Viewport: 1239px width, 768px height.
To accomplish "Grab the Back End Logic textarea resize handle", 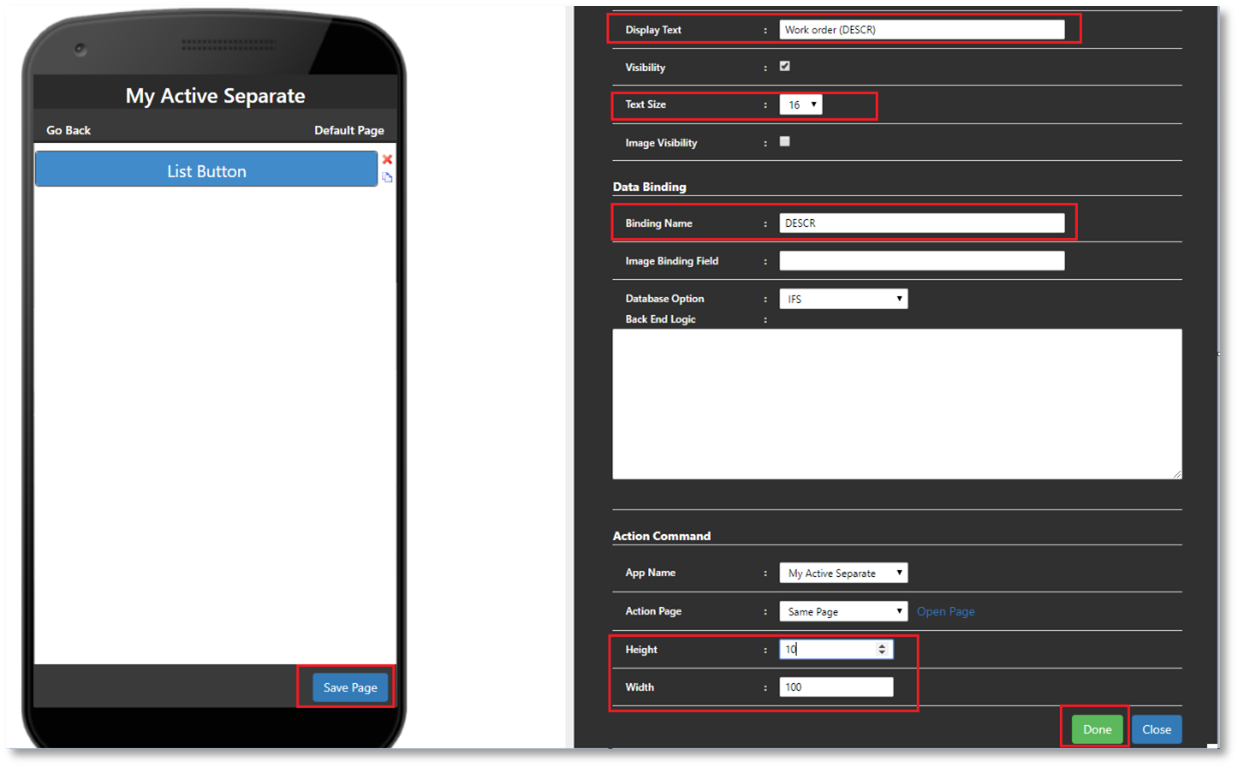I will pyautogui.click(x=1177, y=474).
